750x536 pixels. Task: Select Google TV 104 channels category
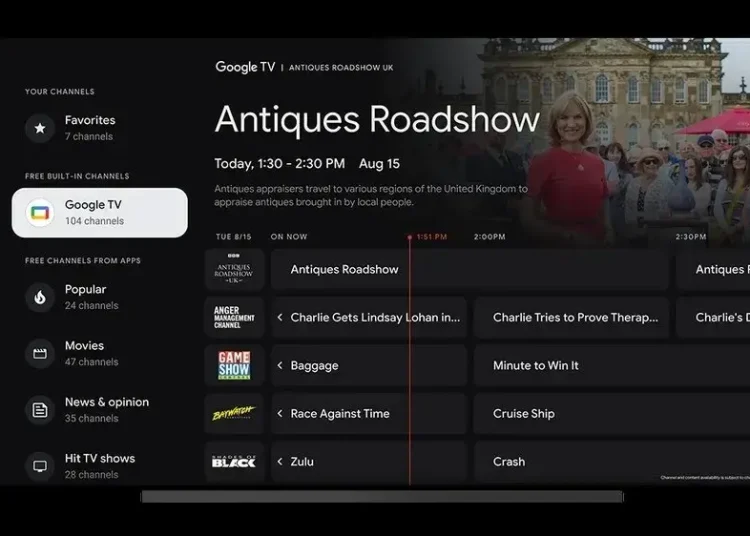coord(99,213)
